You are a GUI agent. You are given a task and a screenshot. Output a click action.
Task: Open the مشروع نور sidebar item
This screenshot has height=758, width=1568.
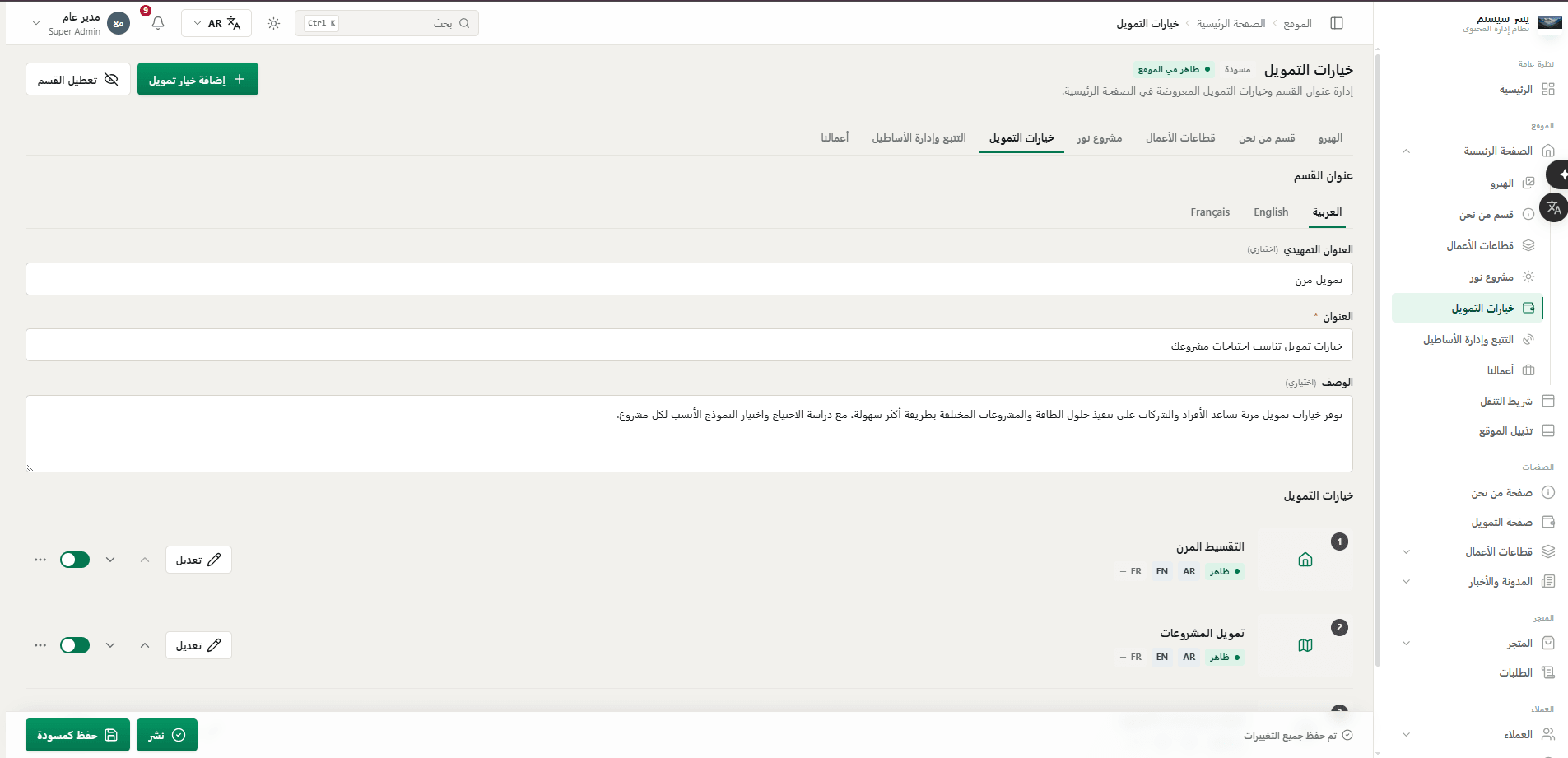[x=1468, y=277]
